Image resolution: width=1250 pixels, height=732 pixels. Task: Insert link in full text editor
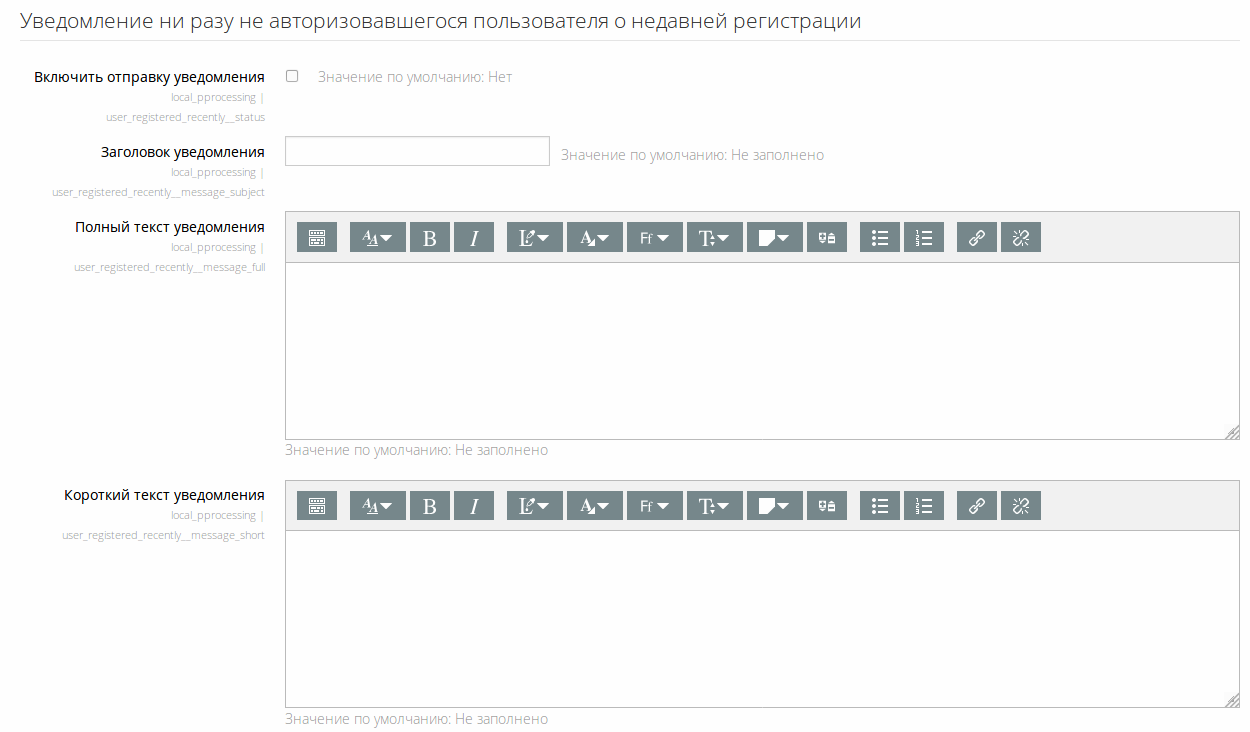point(977,237)
